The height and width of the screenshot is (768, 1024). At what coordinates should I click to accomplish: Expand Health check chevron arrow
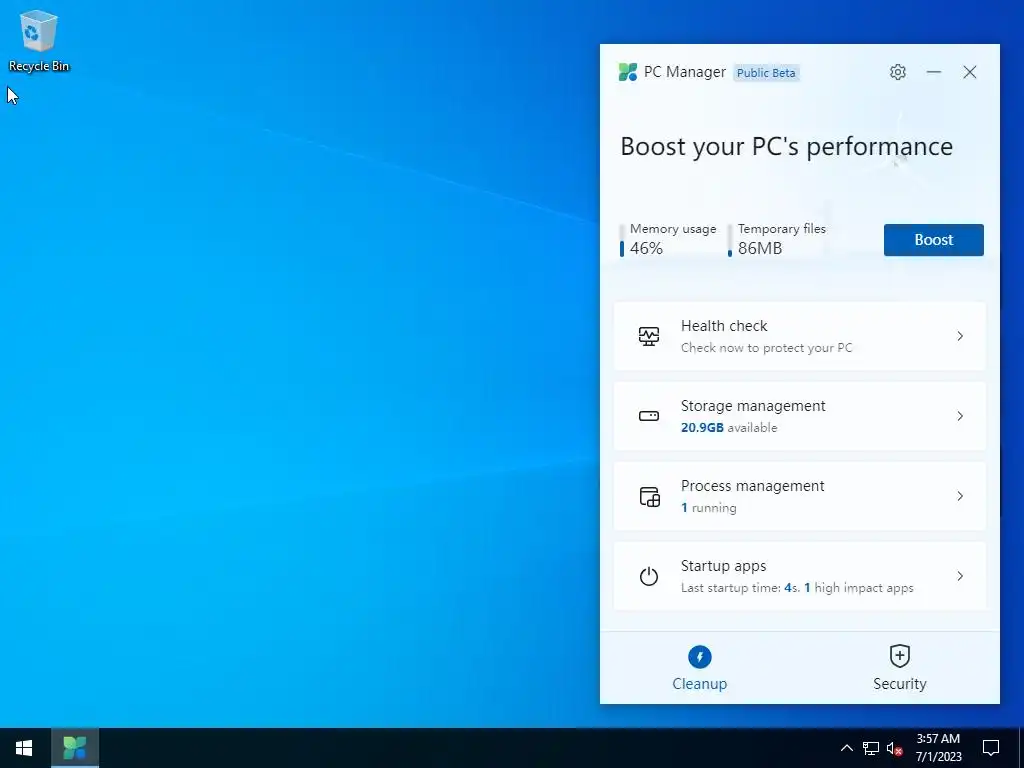point(960,336)
